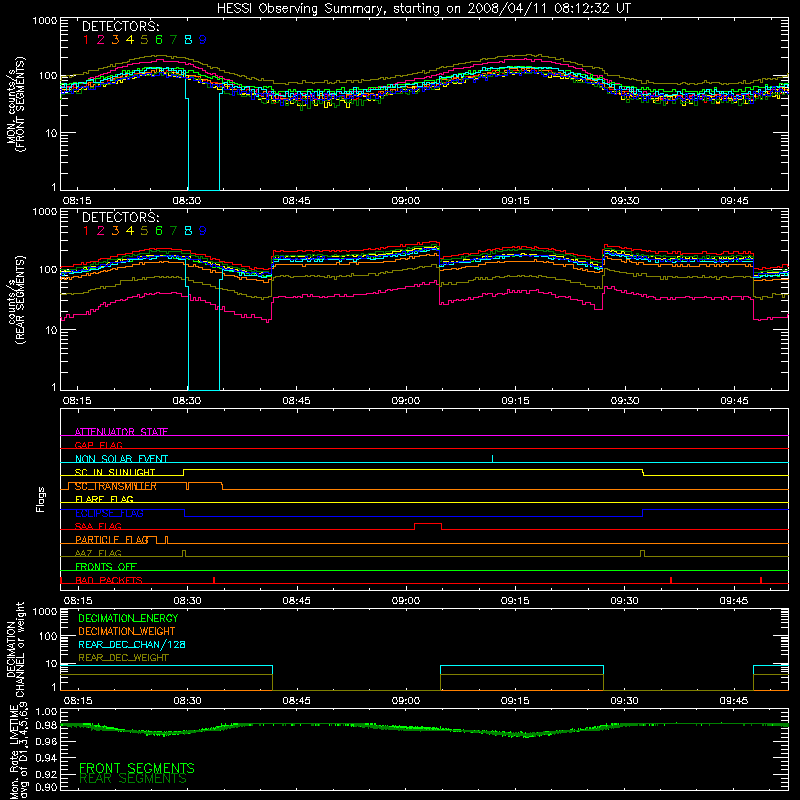
Task: Click 09:15 tick label under rear segments plot
Action: pyautogui.click(x=515, y=401)
